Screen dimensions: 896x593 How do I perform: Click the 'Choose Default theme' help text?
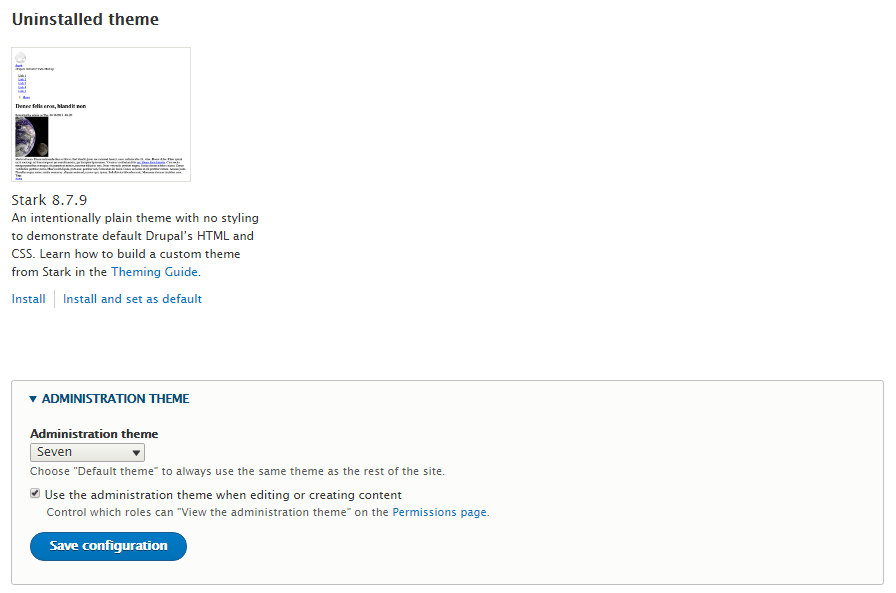click(x=237, y=471)
